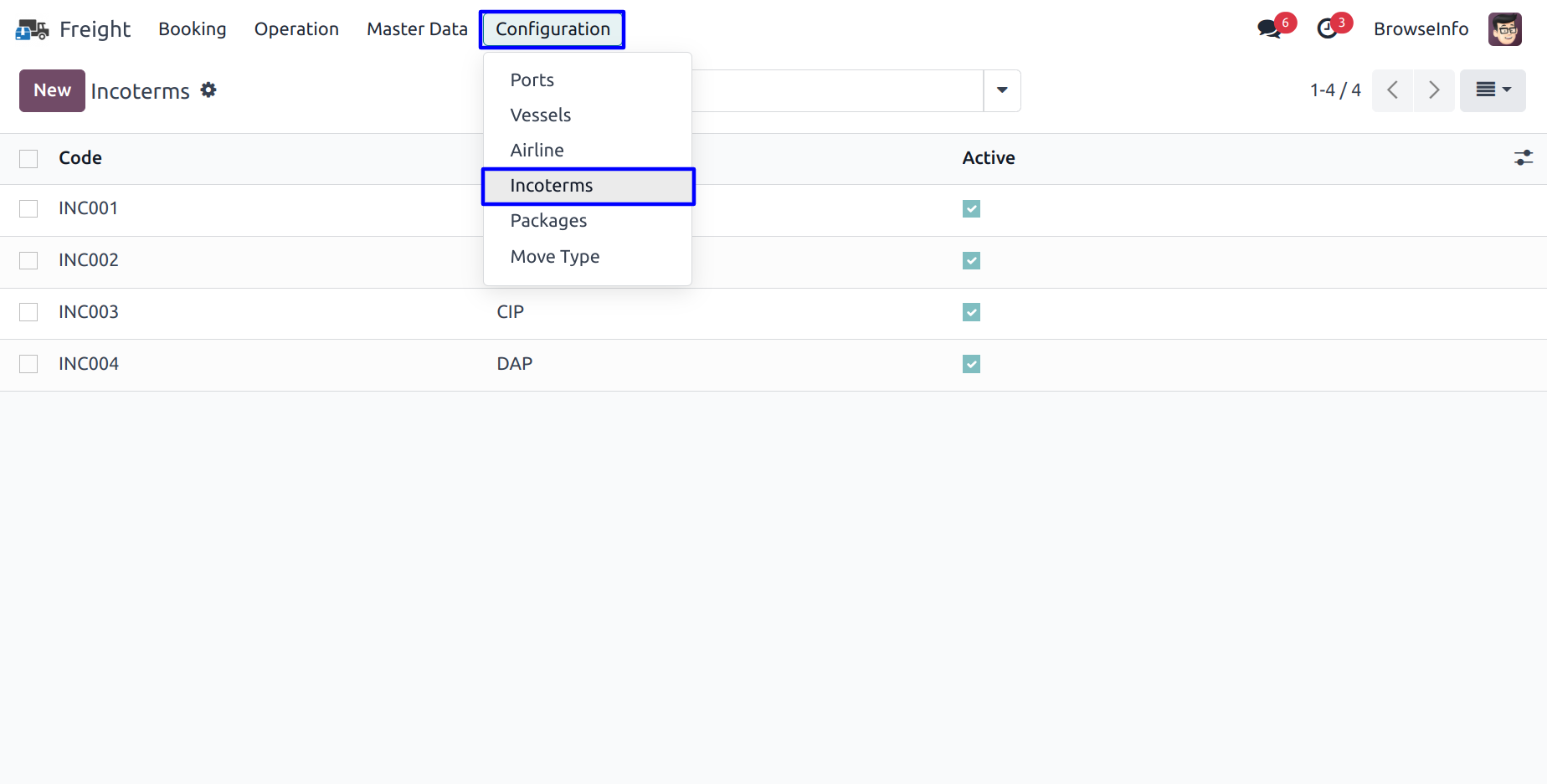The height and width of the screenshot is (784, 1547).
Task: Open the INC001 code cell
Action: click(88, 208)
